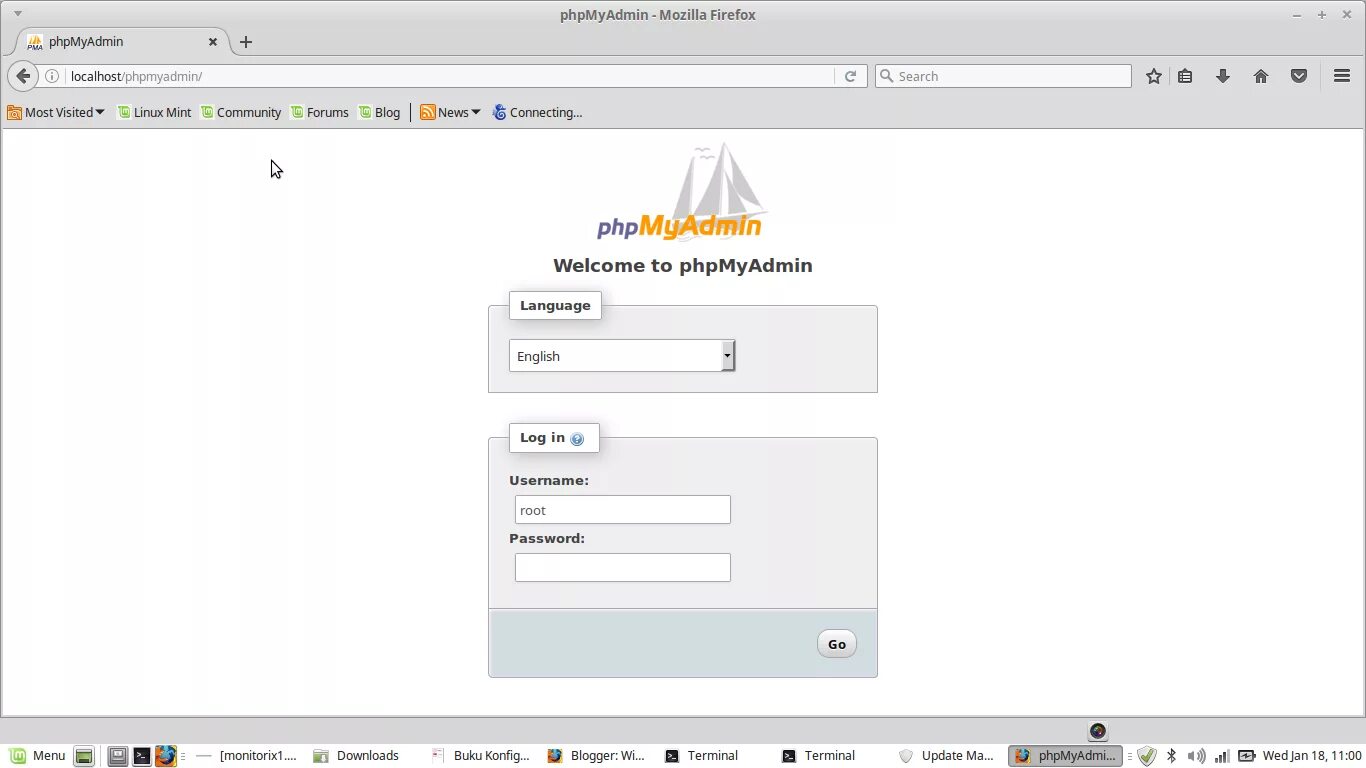Click the update manager shield tray icon
The height and width of the screenshot is (768, 1366).
(1147, 756)
